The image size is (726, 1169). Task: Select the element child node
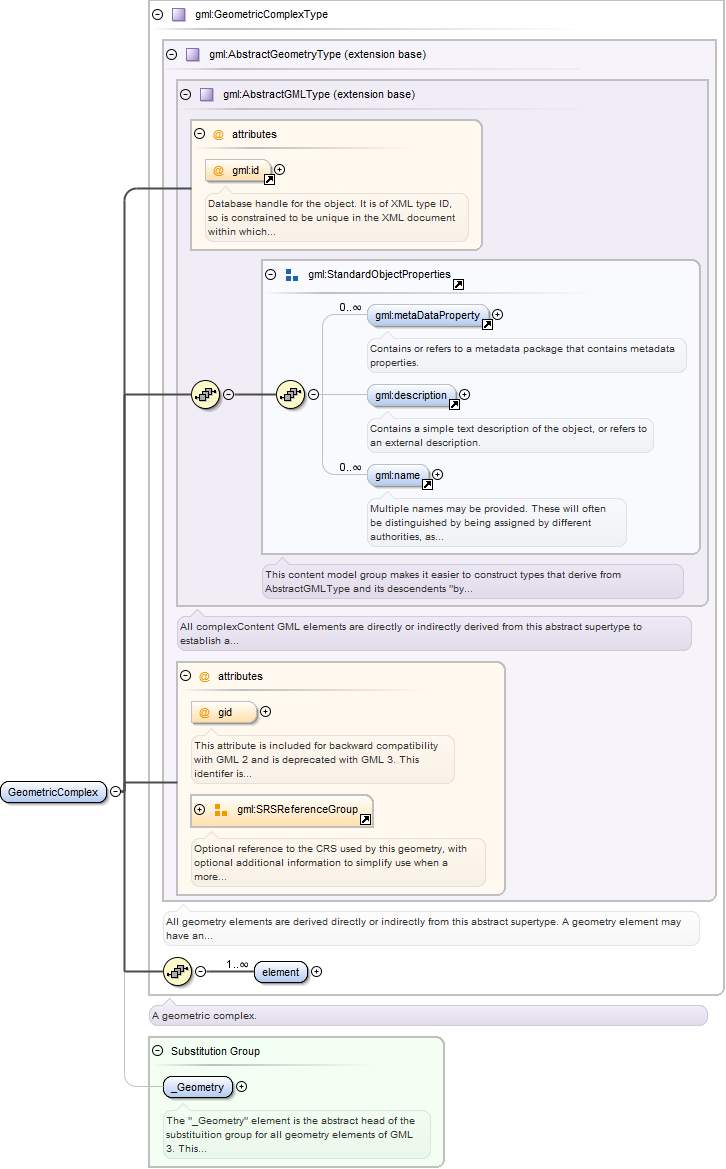click(x=281, y=972)
